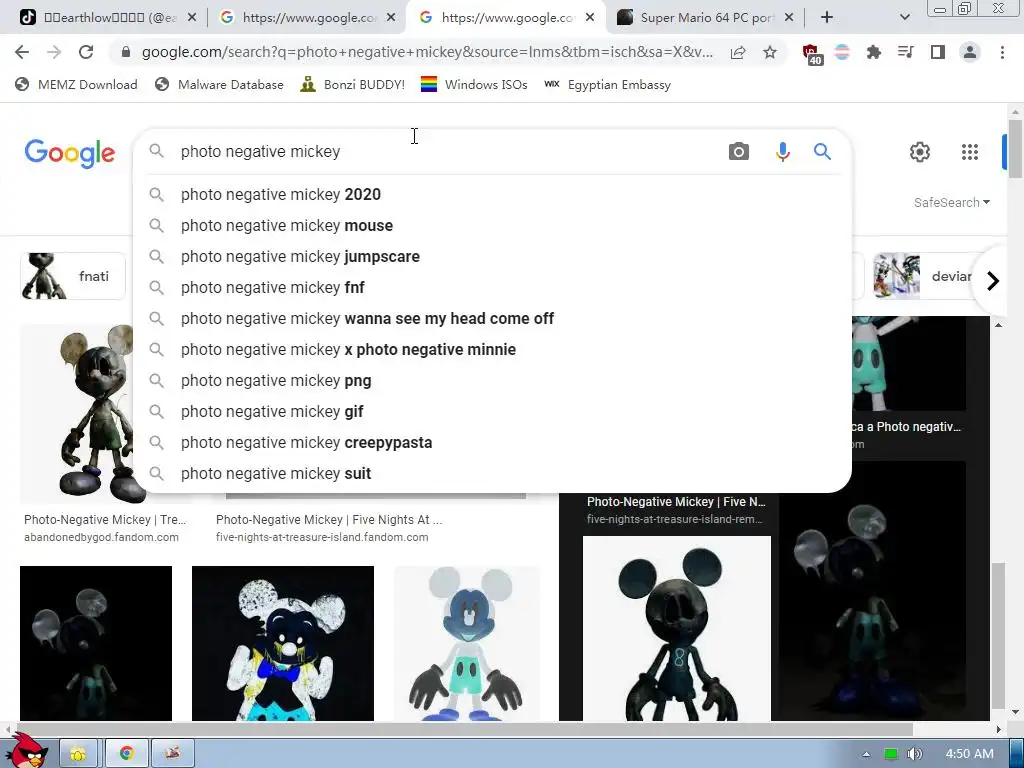Image resolution: width=1024 pixels, height=768 pixels.
Task: Open the Mickey with blue bow tie thumbnail
Action: point(283,643)
